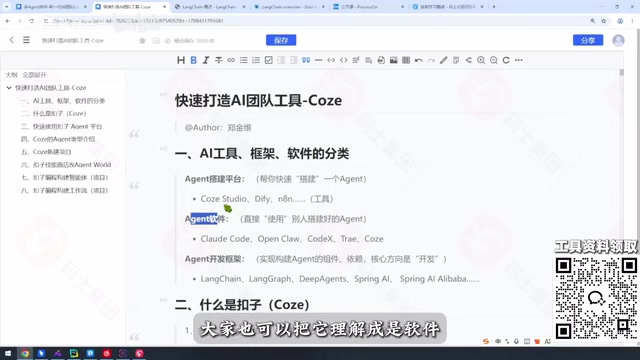This screenshot has height=360, width=640.
Task: Open PyCharm icon in the taskbar
Action: point(74,353)
